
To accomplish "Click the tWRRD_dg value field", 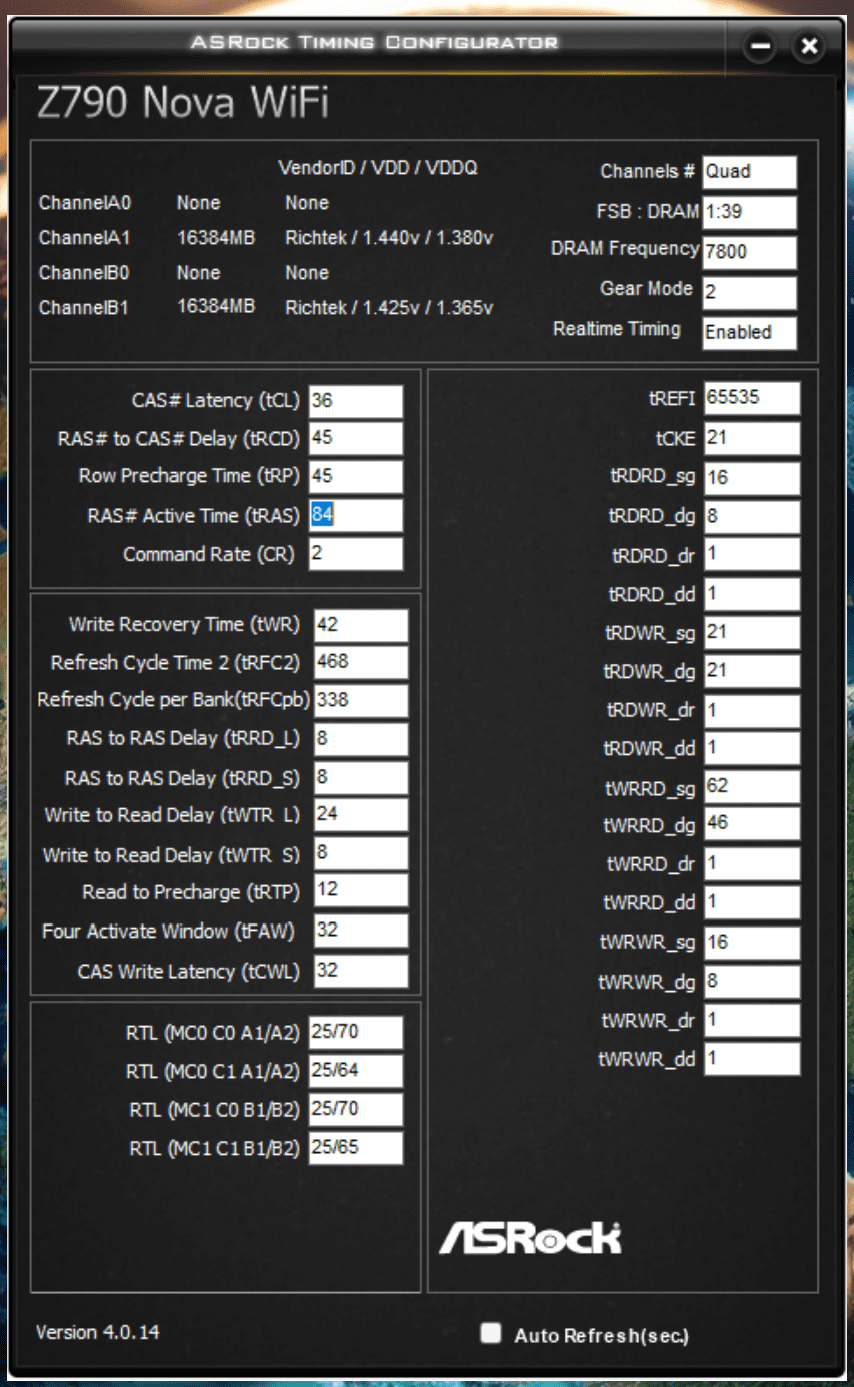I will pos(752,824).
